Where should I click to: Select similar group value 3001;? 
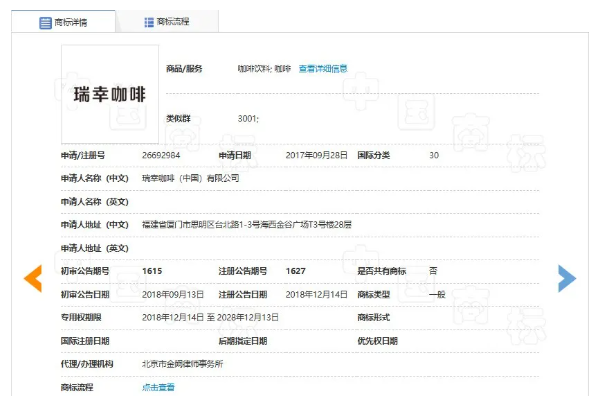point(248,119)
